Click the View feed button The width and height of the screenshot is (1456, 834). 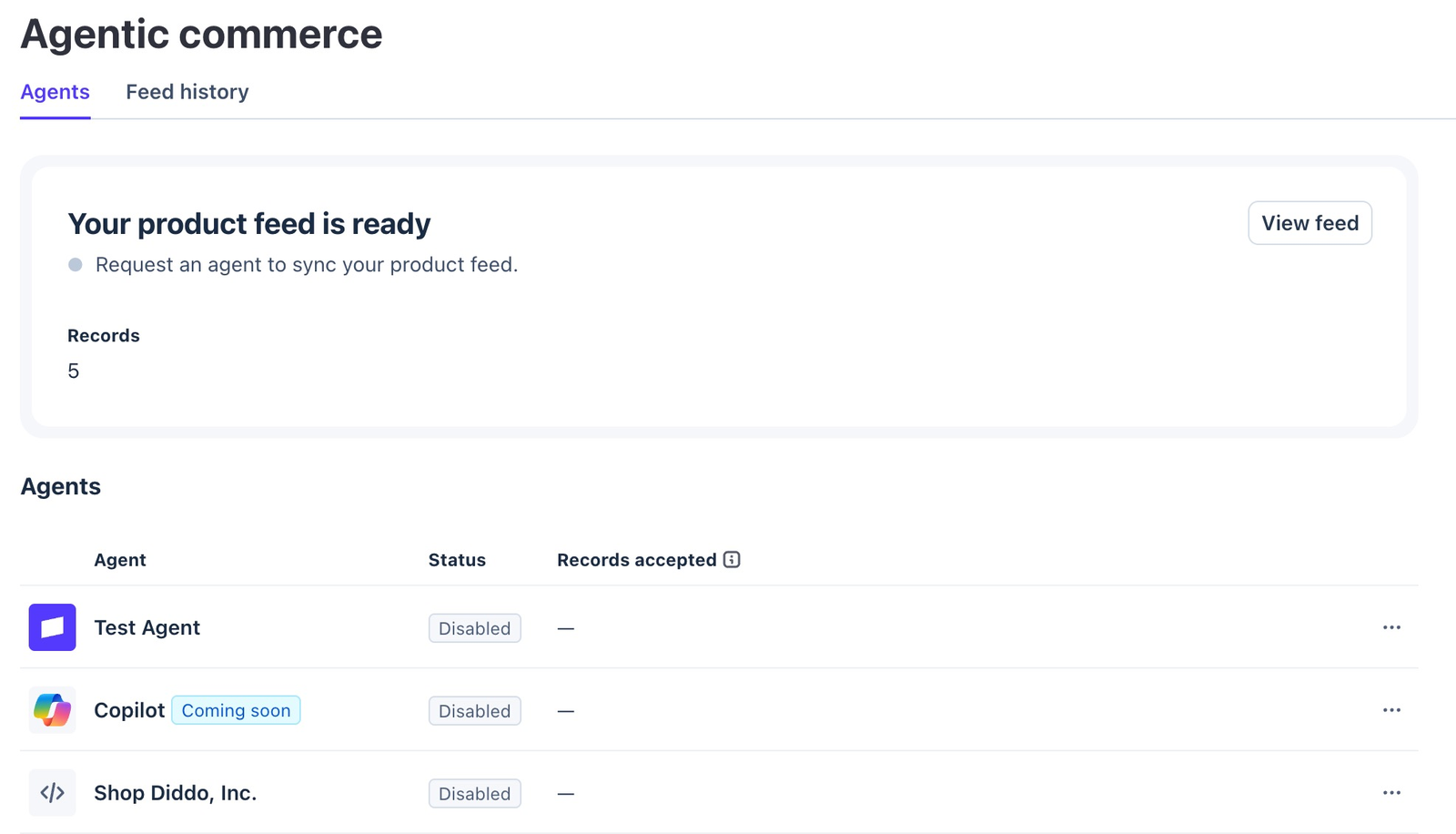[x=1309, y=223]
